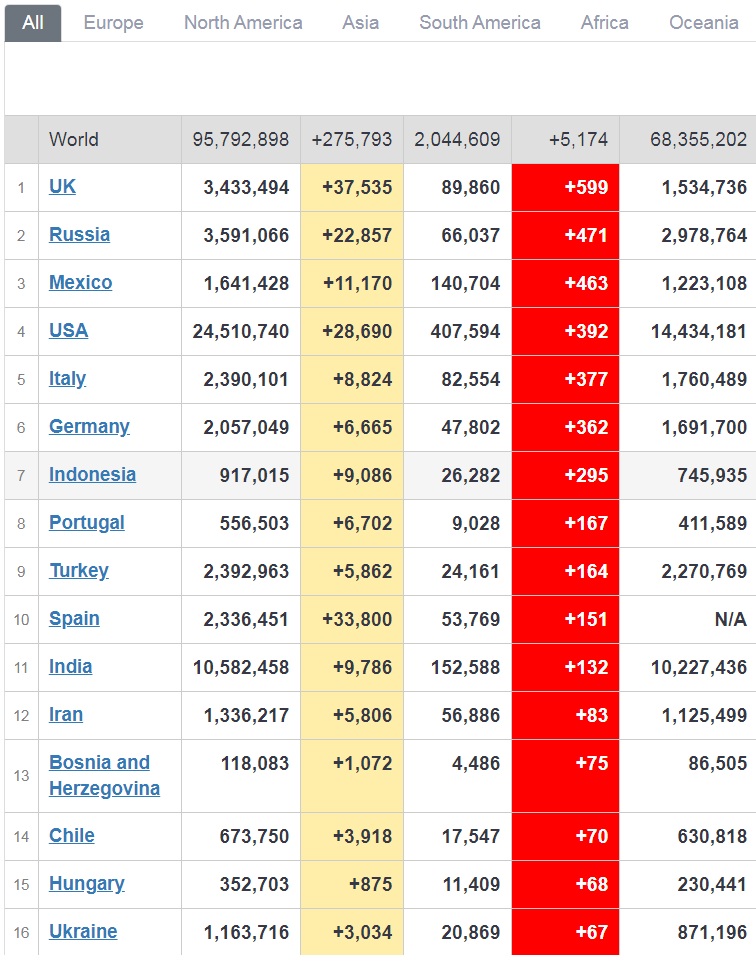
Task: Switch to the Europe tab
Action: point(113,22)
